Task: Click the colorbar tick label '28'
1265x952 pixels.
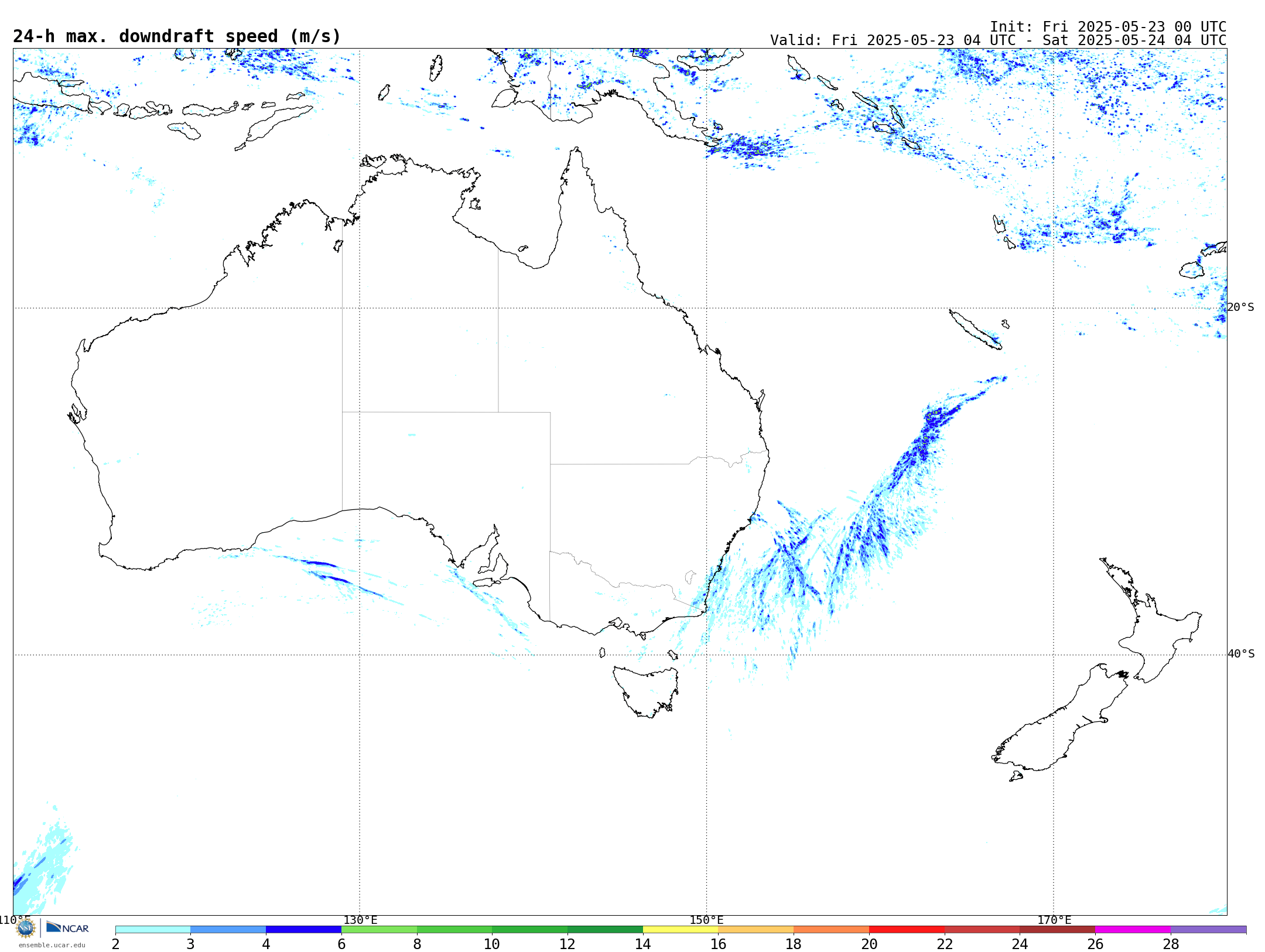Action: click(1171, 944)
